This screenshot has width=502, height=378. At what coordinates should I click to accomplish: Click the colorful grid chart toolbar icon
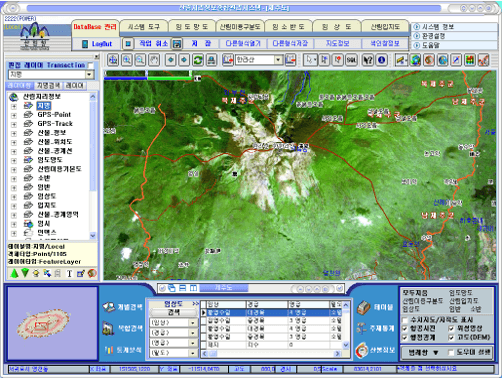pos(470,60)
